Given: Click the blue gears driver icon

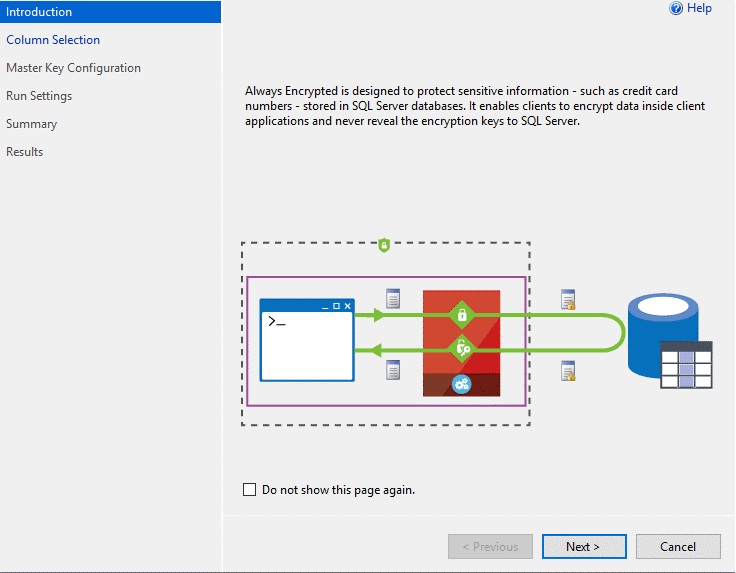Looking at the screenshot, I should (x=461, y=384).
